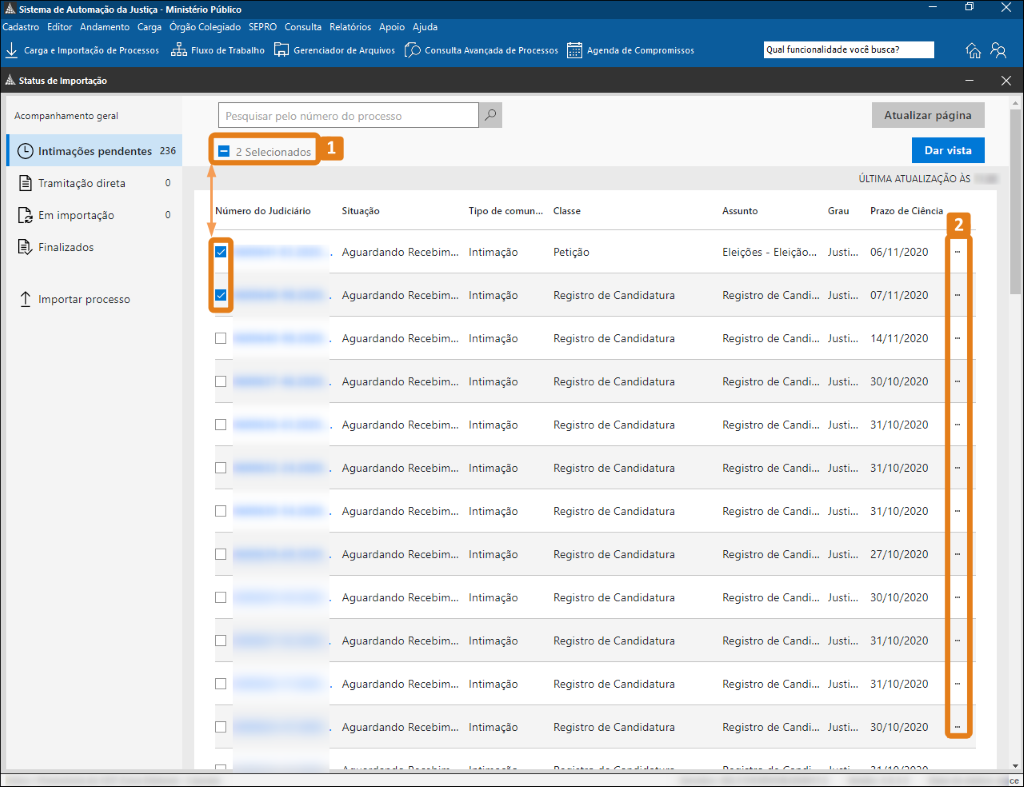Click the home icon in toolbar
The height and width of the screenshot is (787, 1024).
(973, 50)
